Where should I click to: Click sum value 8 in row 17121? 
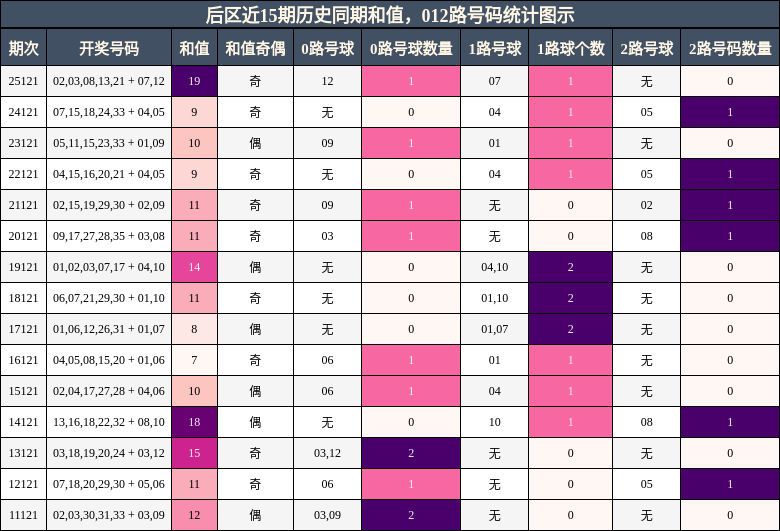[195, 329]
